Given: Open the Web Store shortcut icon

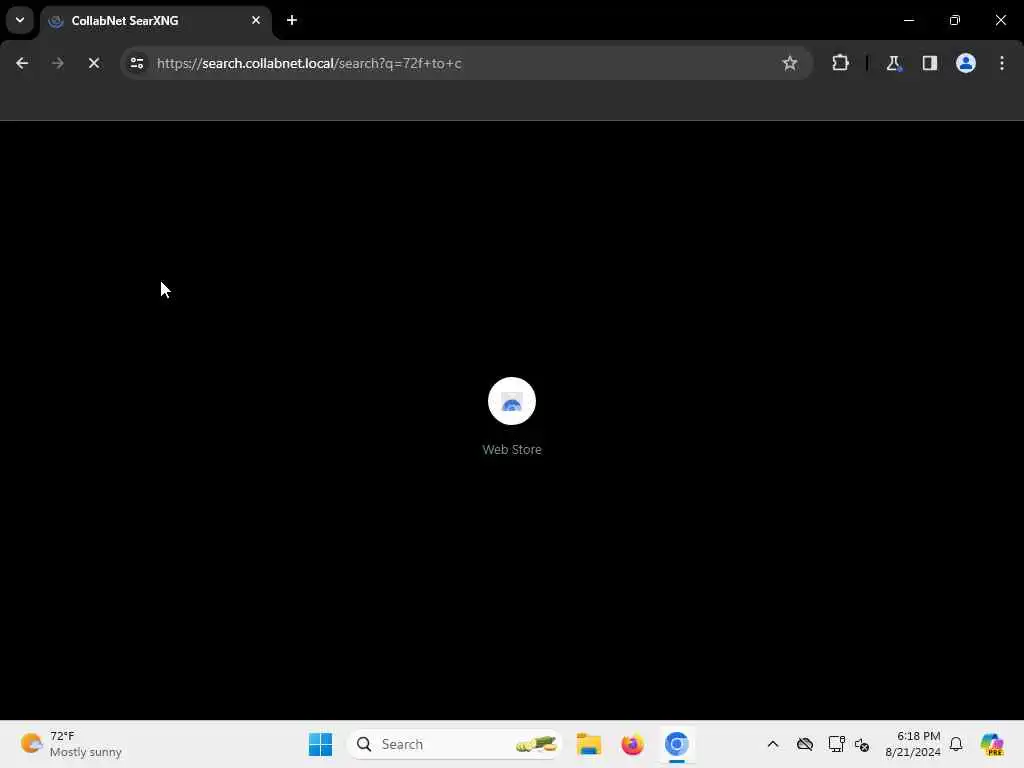Looking at the screenshot, I should point(512,401).
